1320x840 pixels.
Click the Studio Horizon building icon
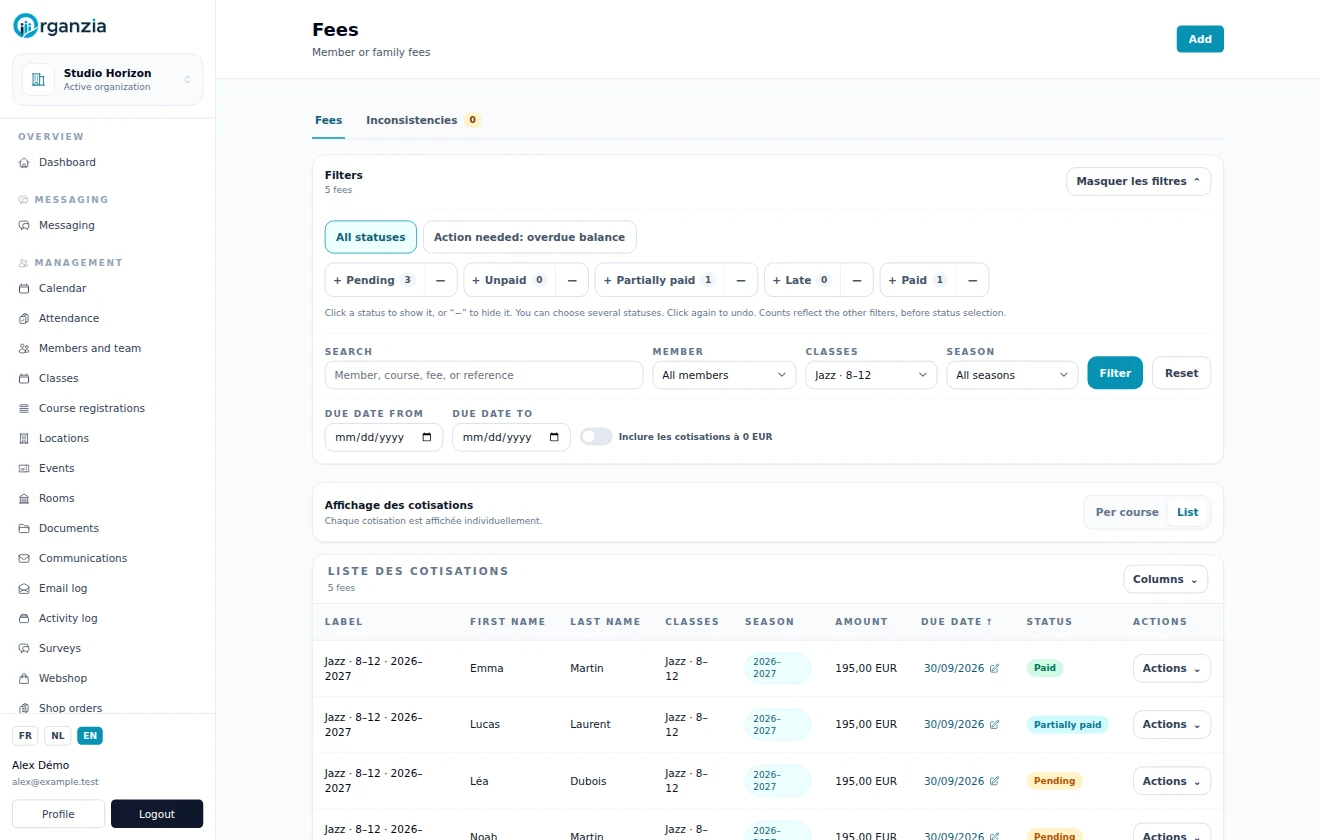38,79
